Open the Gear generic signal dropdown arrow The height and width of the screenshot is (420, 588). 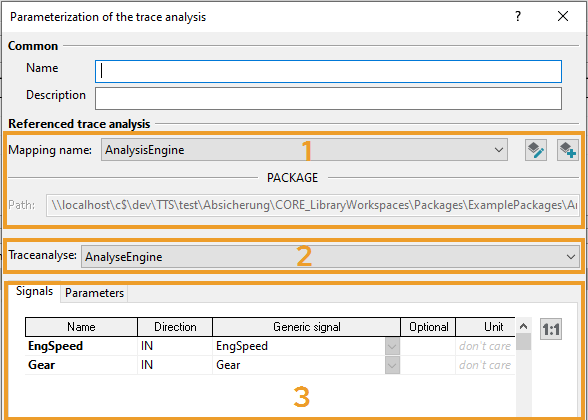tap(392, 365)
